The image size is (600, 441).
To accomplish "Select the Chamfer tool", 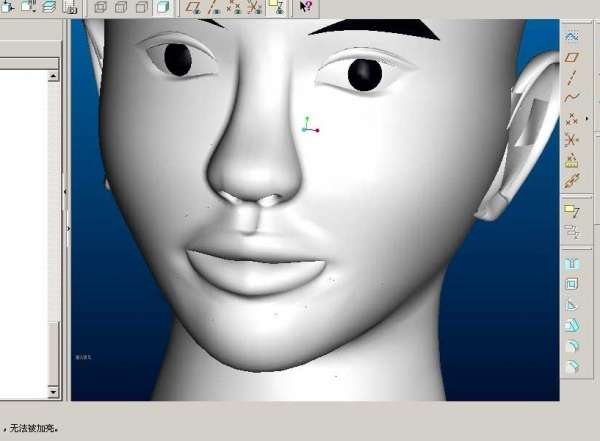I will point(572,367).
